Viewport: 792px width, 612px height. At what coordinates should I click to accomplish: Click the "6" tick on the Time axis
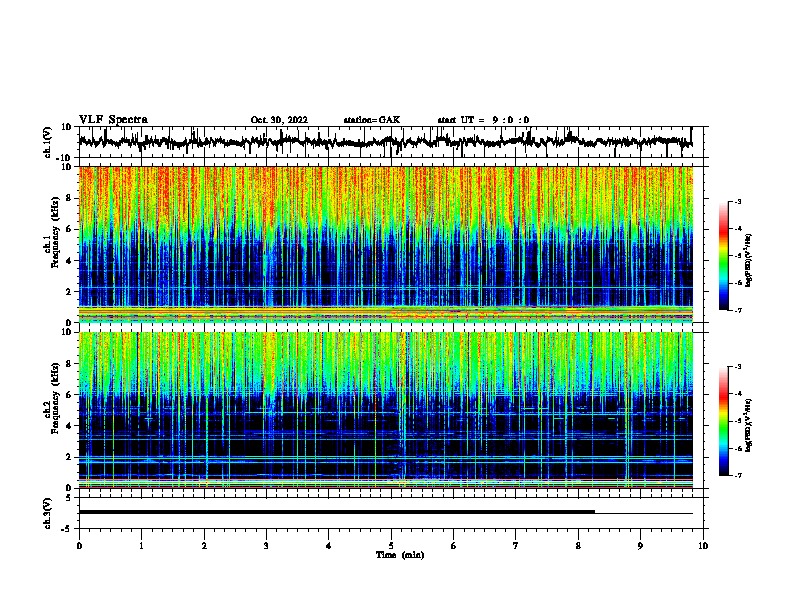pos(453,546)
